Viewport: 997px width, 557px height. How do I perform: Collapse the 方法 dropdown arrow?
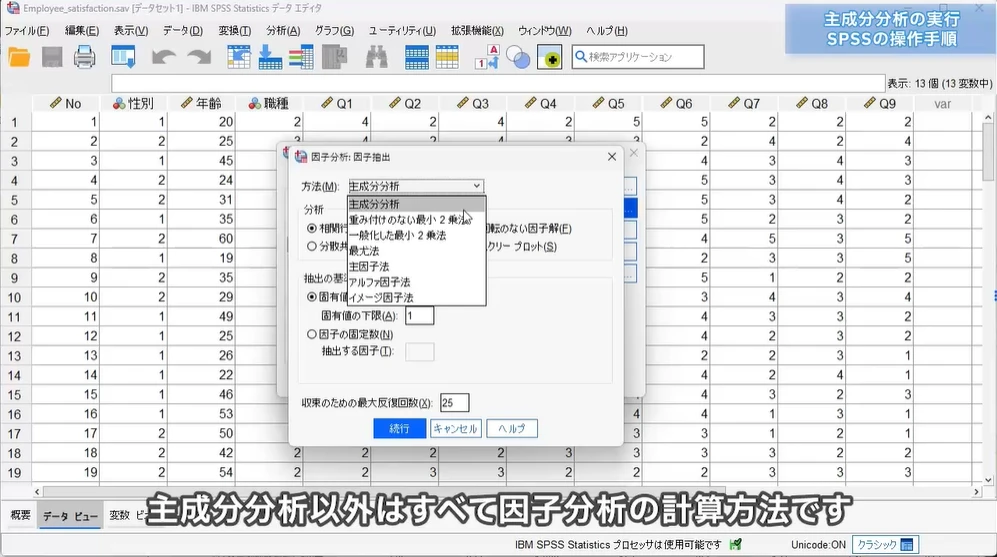pos(477,186)
